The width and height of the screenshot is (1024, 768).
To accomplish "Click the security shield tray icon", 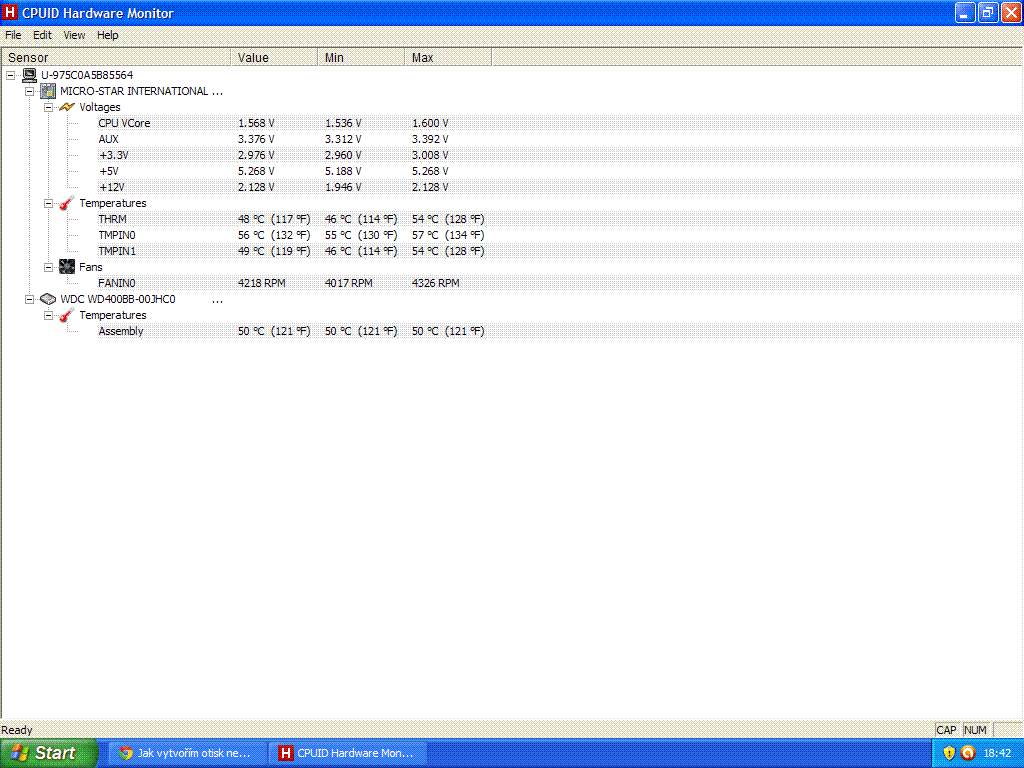I will [949, 753].
